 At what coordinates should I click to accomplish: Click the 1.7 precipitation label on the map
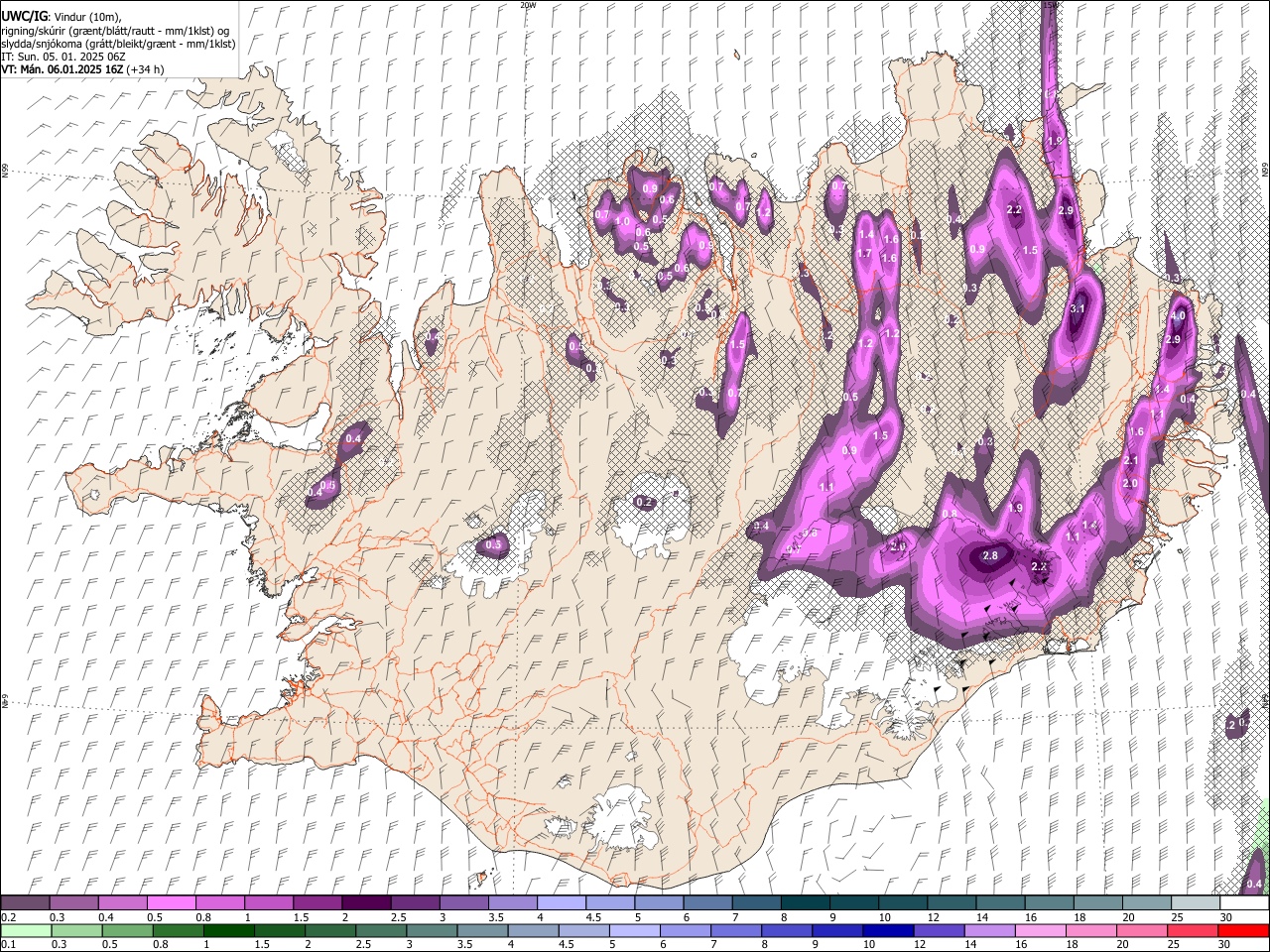point(864,254)
